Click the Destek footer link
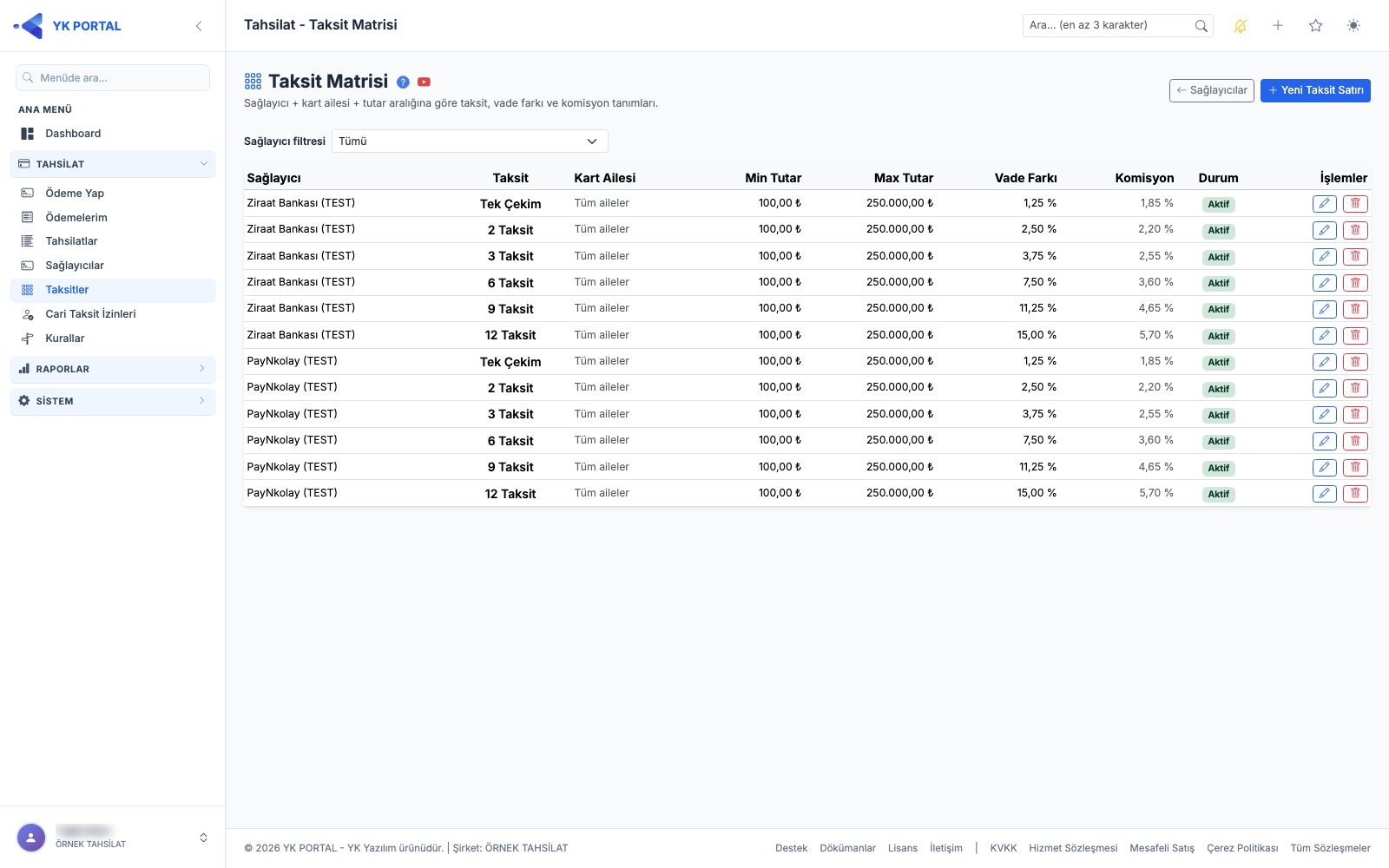The width and height of the screenshot is (1389, 868). [x=791, y=848]
